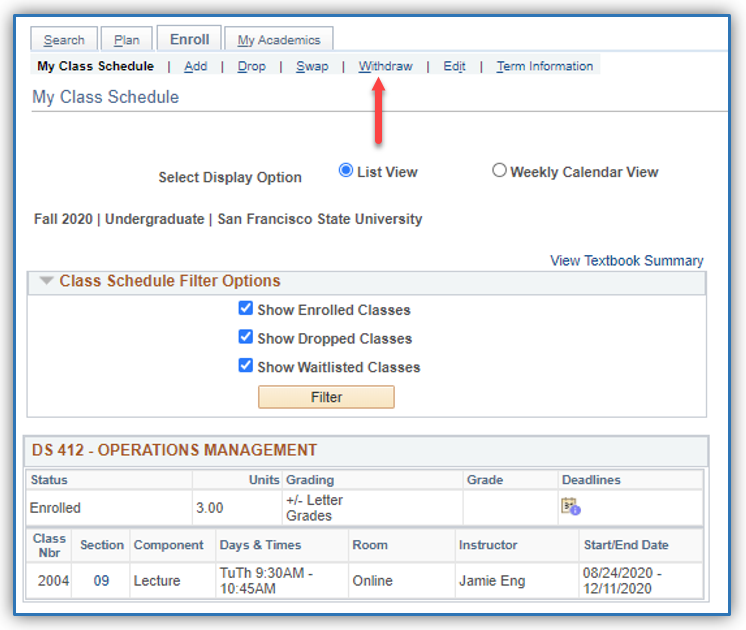Open the Add classes link
The width and height of the screenshot is (746, 630).
click(x=196, y=66)
